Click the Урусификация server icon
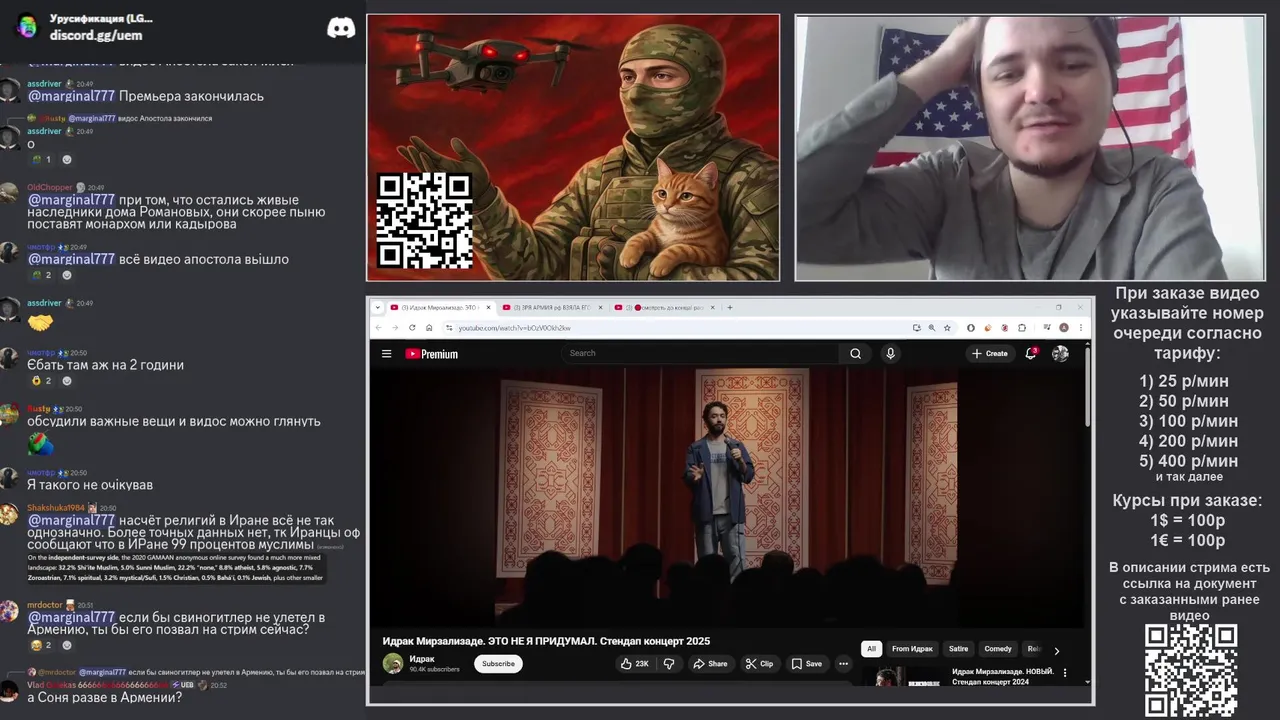1280x720 pixels. (27, 26)
